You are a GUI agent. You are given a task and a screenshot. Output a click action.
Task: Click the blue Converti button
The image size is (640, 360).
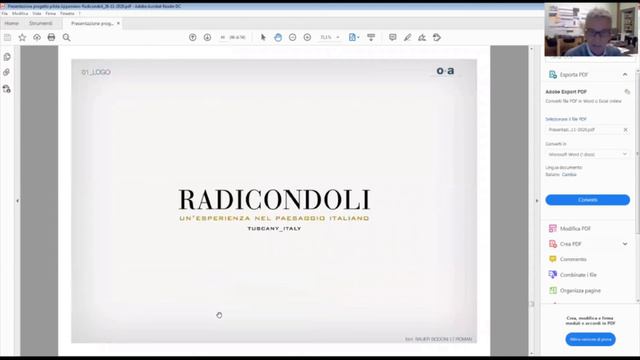coord(587,200)
